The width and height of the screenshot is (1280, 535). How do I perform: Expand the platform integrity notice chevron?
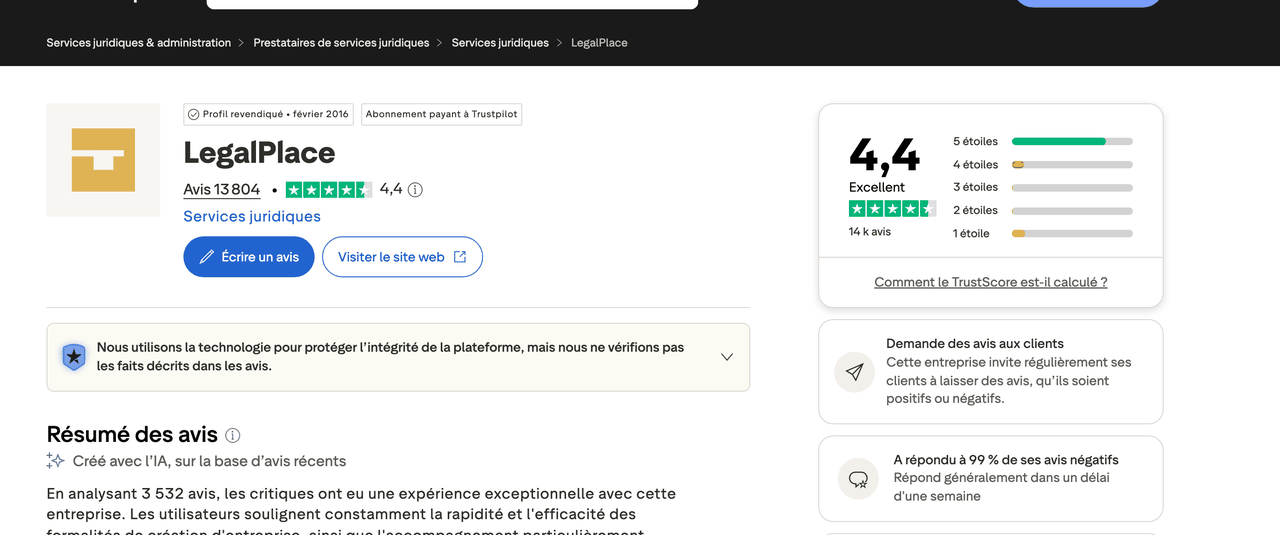pos(727,357)
